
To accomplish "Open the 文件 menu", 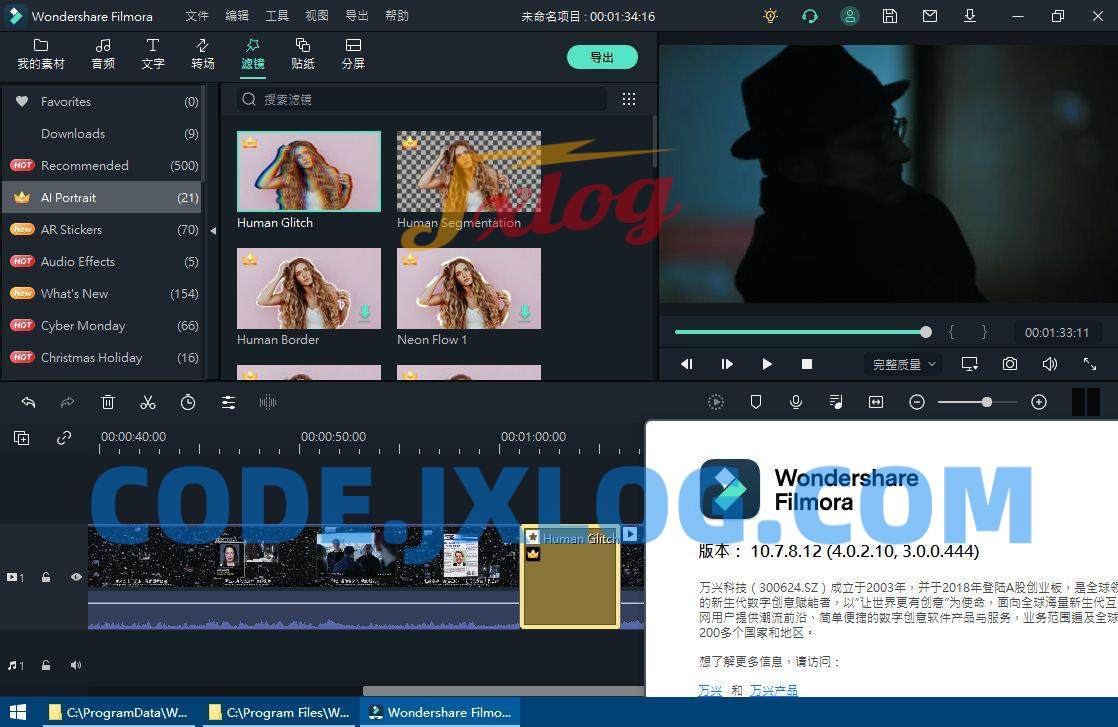I will tap(197, 16).
